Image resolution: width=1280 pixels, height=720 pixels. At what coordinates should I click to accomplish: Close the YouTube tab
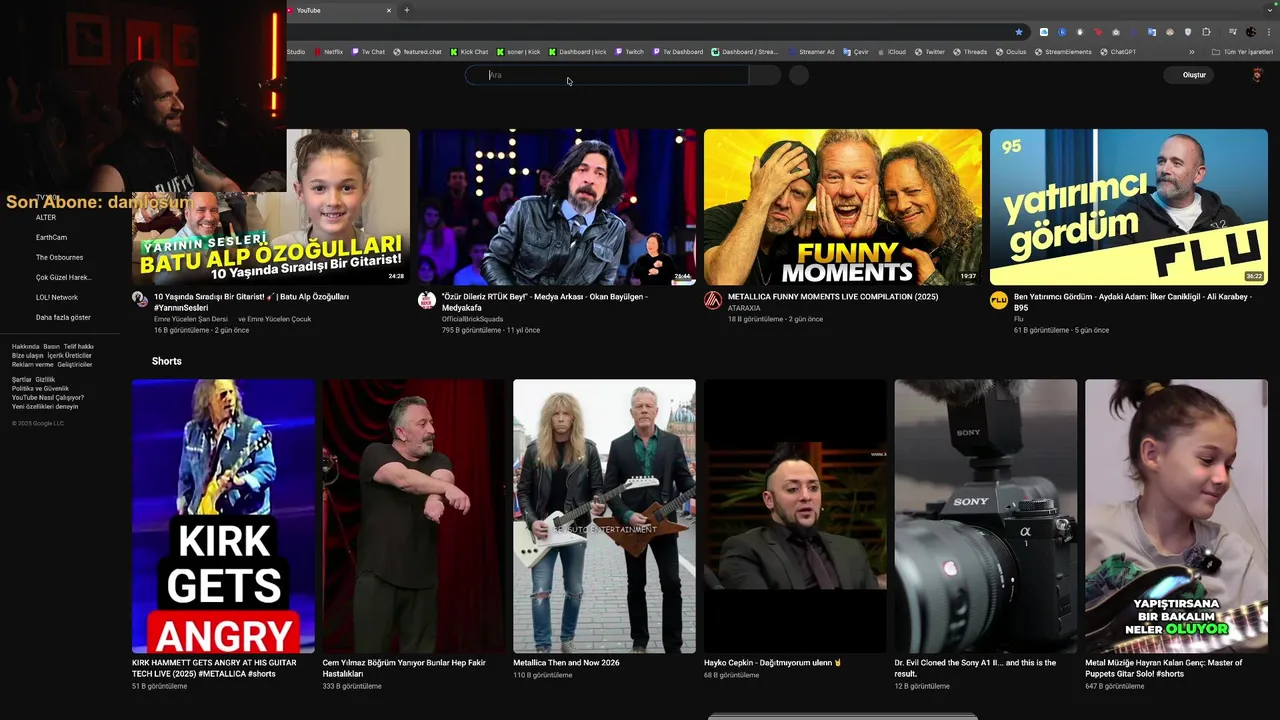[389, 10]
